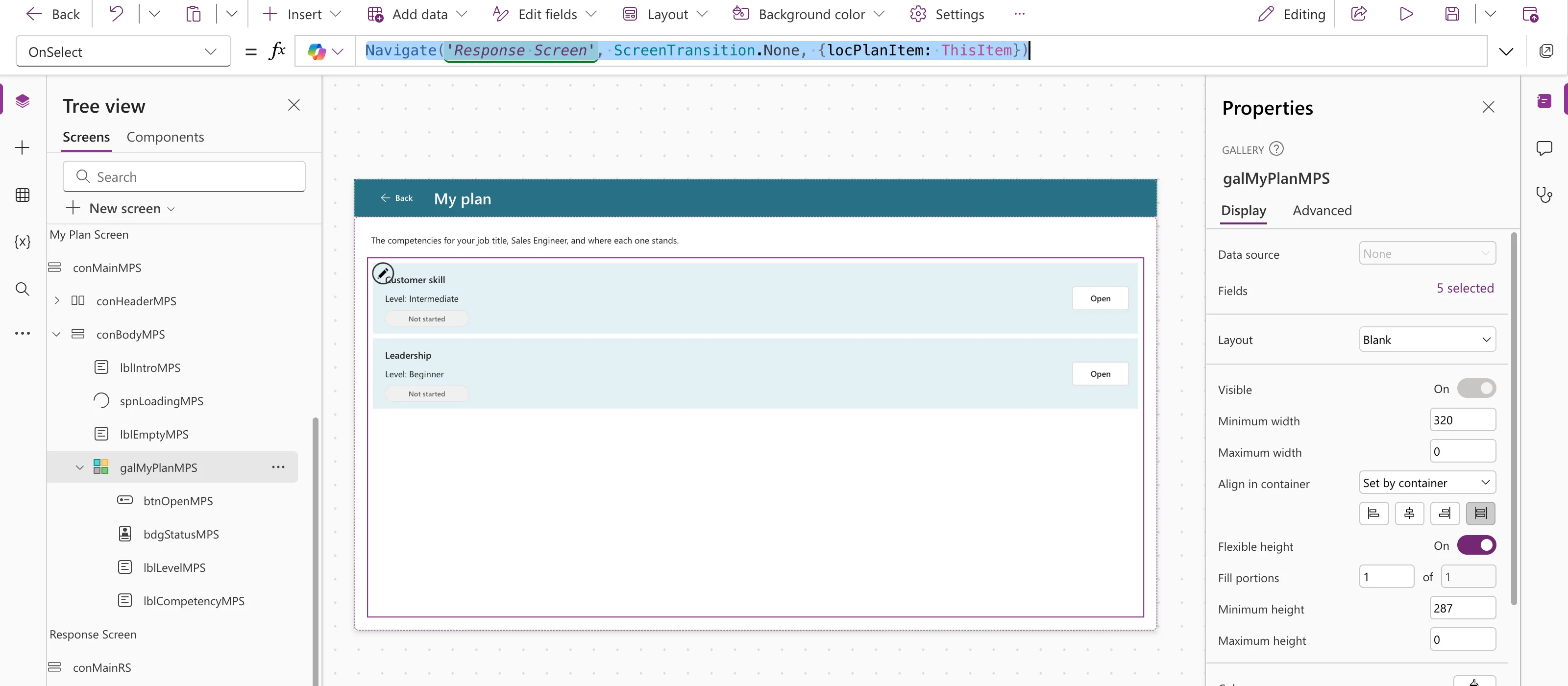Toggle the Visible switch

coord(1476,389)
